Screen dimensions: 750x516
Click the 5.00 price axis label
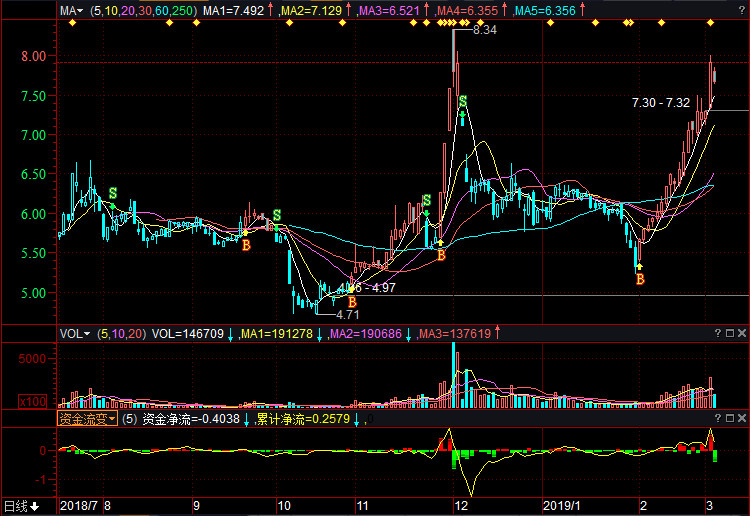pyautogui.click(x=33, y=293)
